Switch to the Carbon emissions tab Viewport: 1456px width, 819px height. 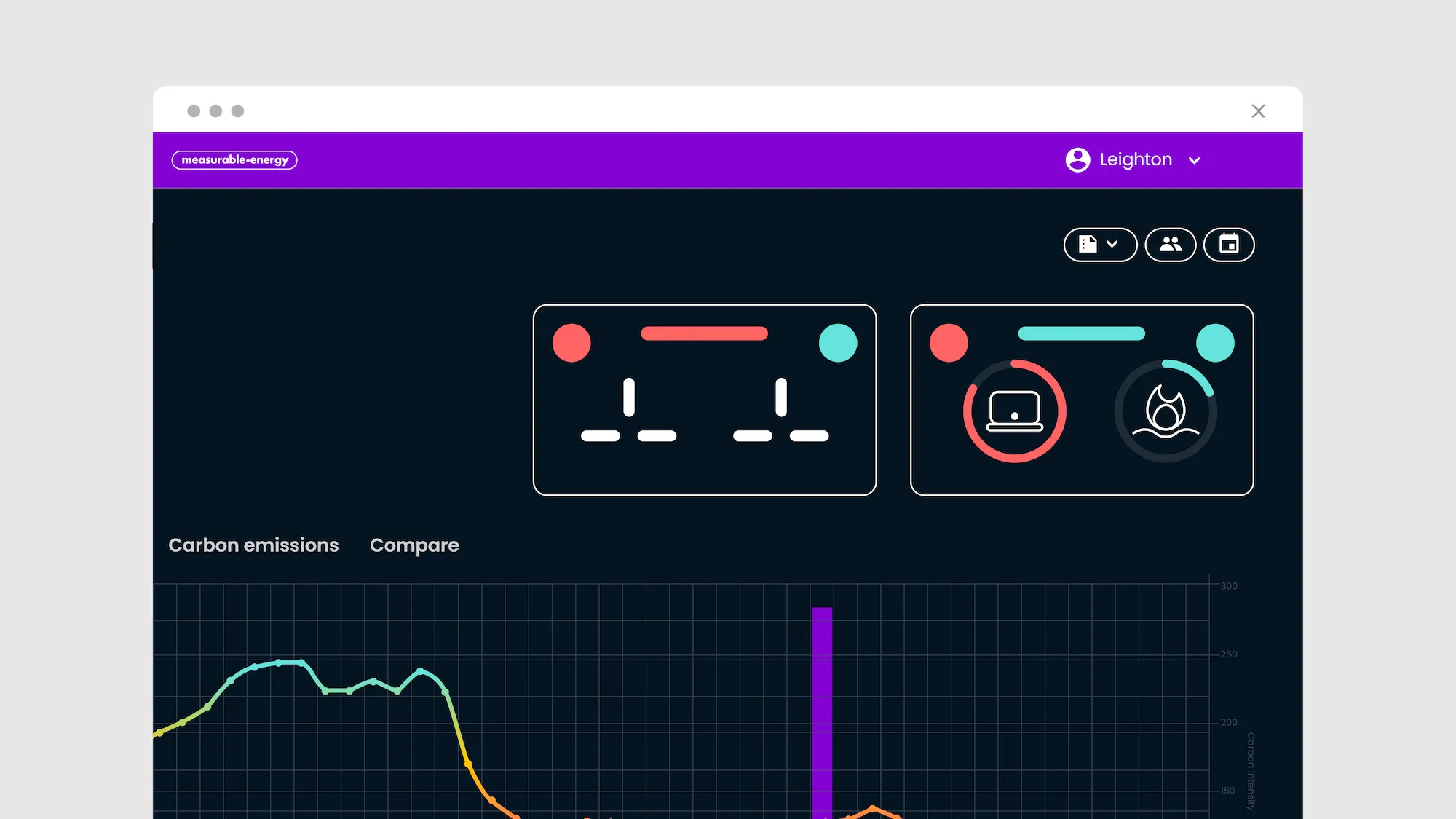pyautogui.click(x=253, y=545)
